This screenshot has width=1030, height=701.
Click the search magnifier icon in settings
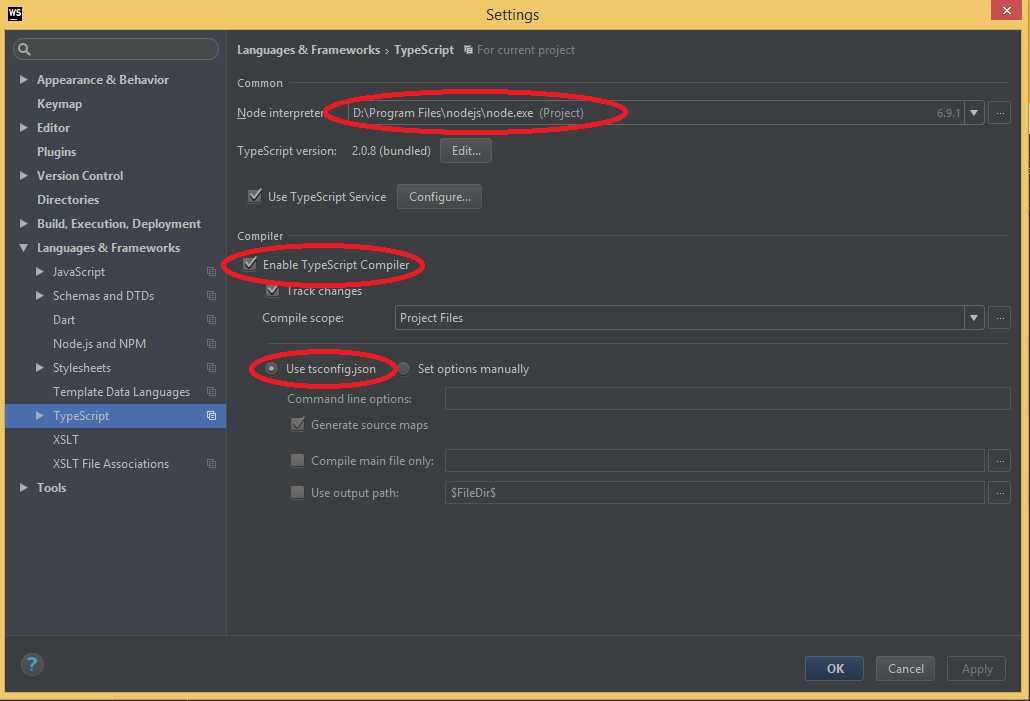click(24, 49)
